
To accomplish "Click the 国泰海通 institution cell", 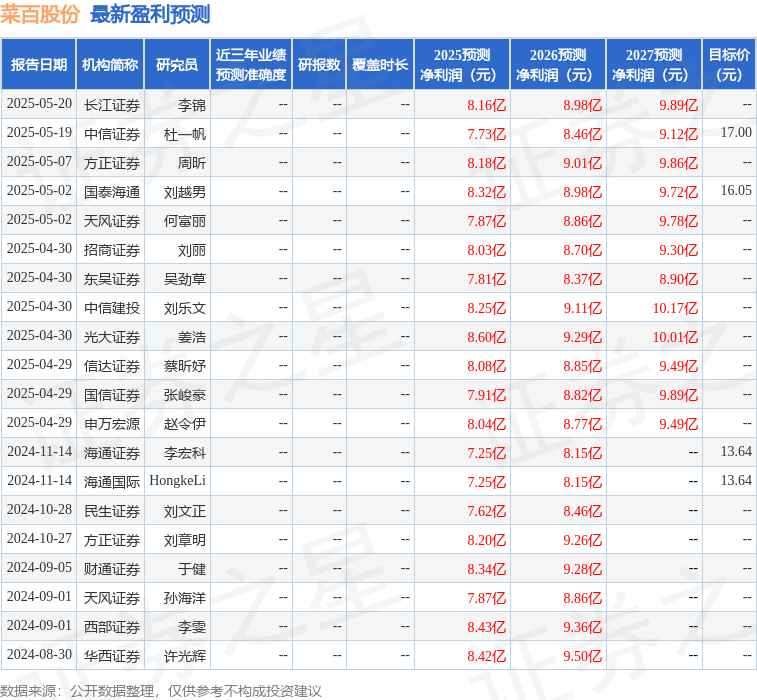I will (x=112, y=192).
